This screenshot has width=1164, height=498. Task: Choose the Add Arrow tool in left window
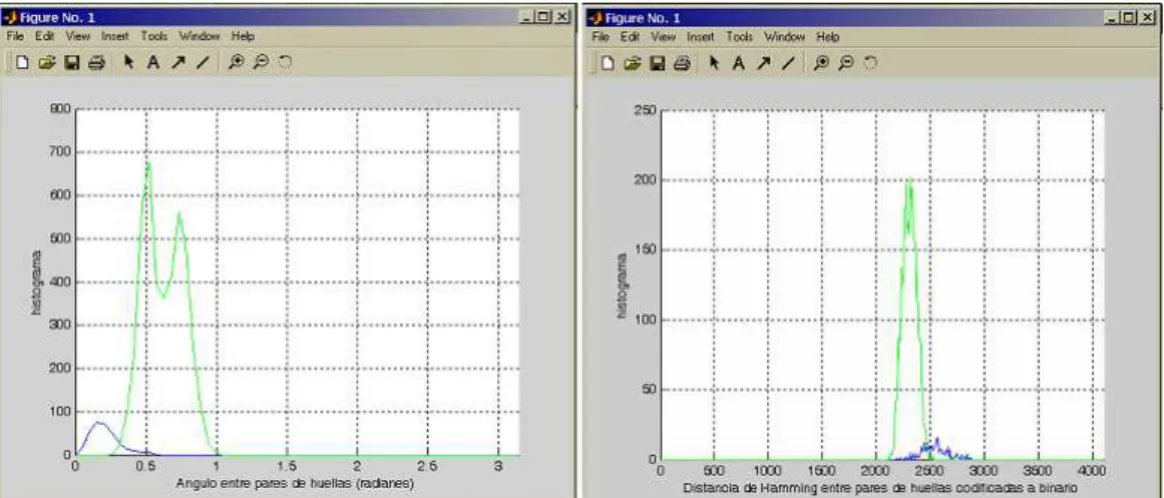point(178,63)
